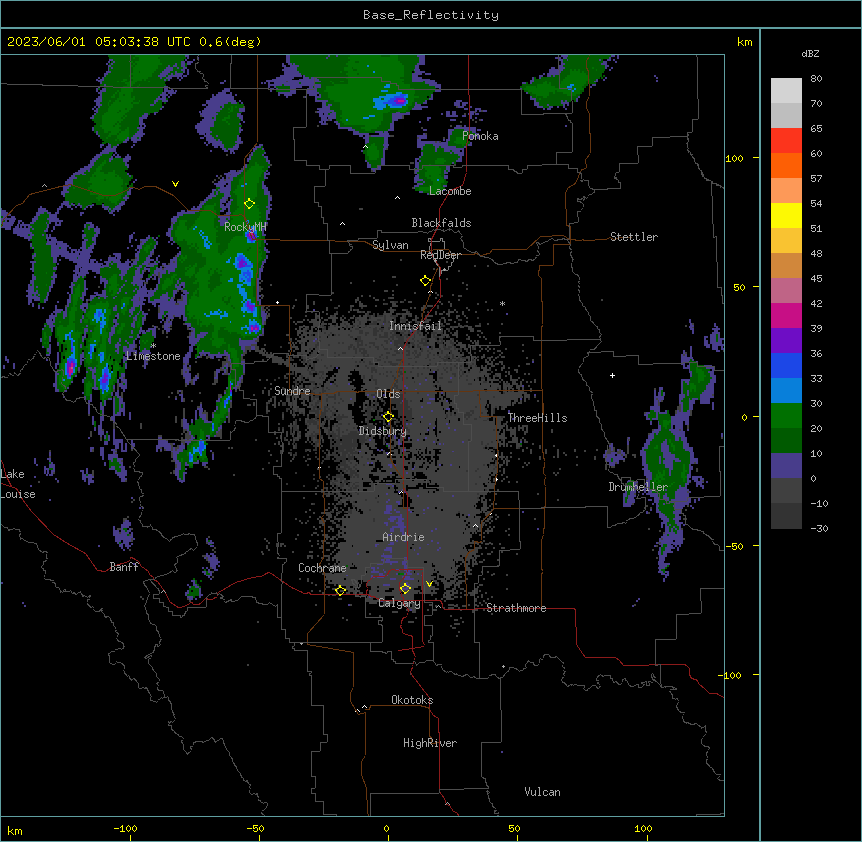Image resolution: width=862 pixels, height=842 pixels.
Task: Click the Blackfalds label
Action: (441, 223)
